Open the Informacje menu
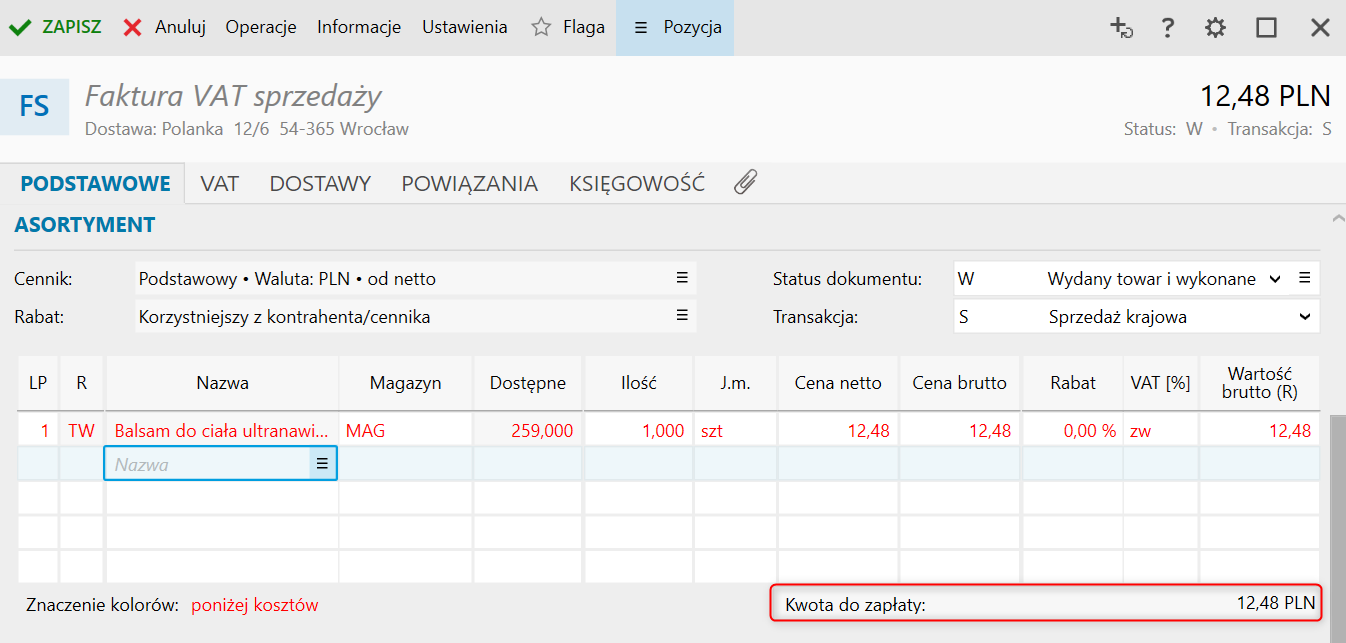This screenshot has height=643, width=1346. click(359, 28)
